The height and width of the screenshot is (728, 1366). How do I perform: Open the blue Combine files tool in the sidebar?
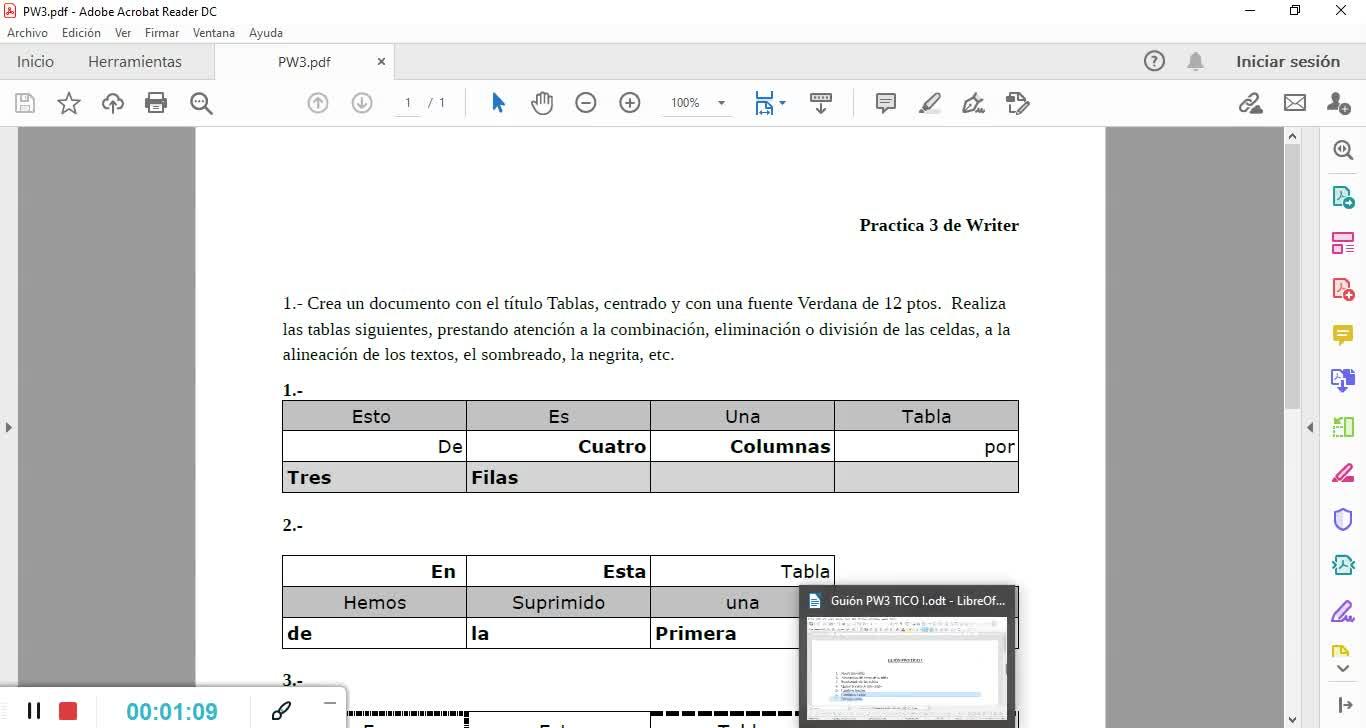point(1343,380)
